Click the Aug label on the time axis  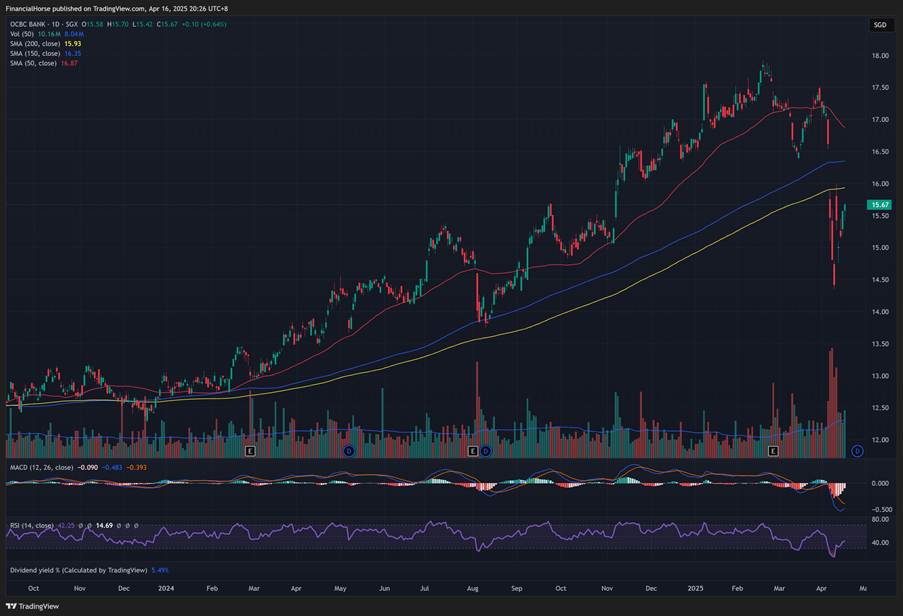(x=473, y=588)
